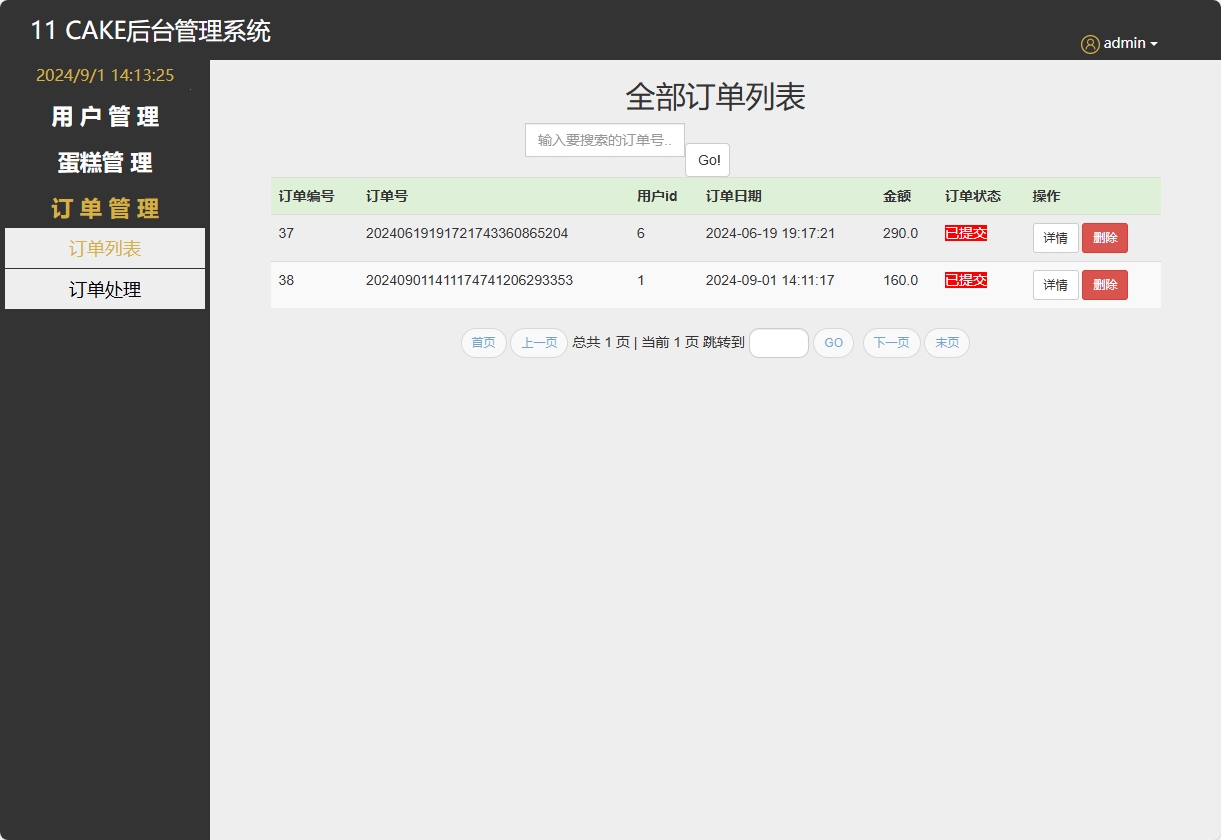Click the admin avatar icon
Viewport: 1221px width, 840px height.
pos(1089,43)
